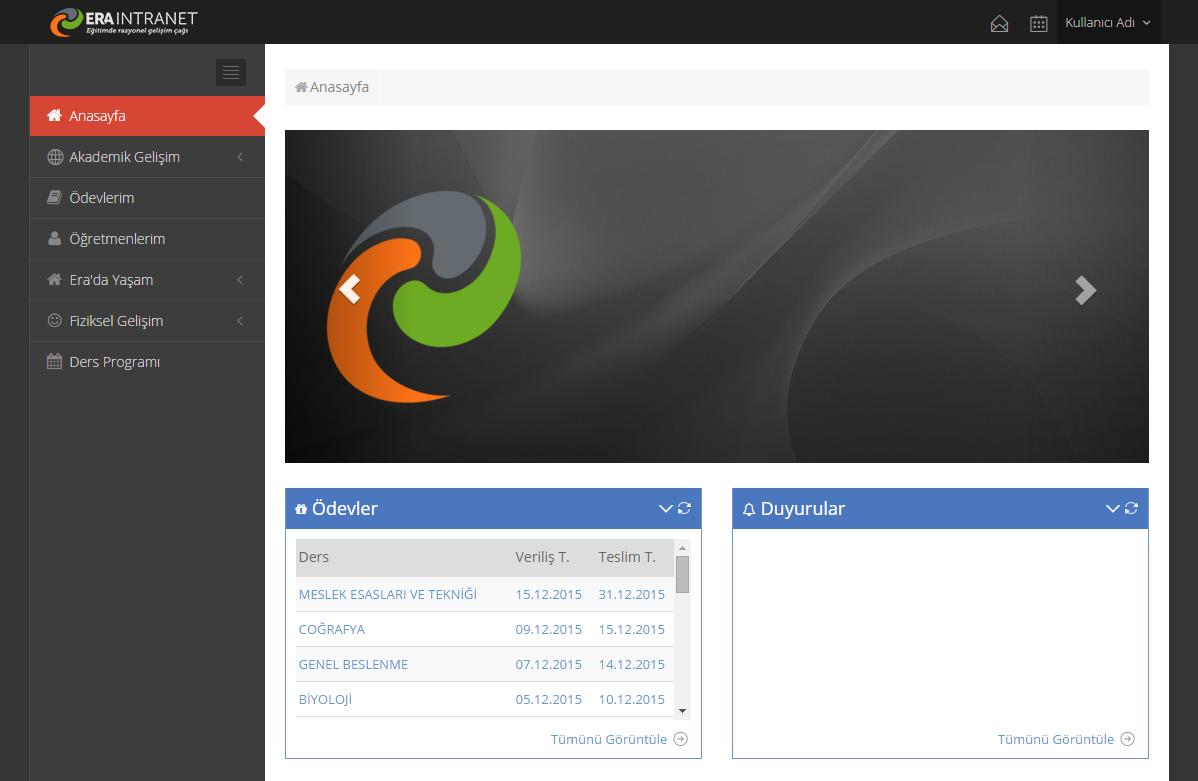1198x781 pixels.
Task: Click Tümünü Görüntüle under Duyurular
Action: tap(1055, 739)
